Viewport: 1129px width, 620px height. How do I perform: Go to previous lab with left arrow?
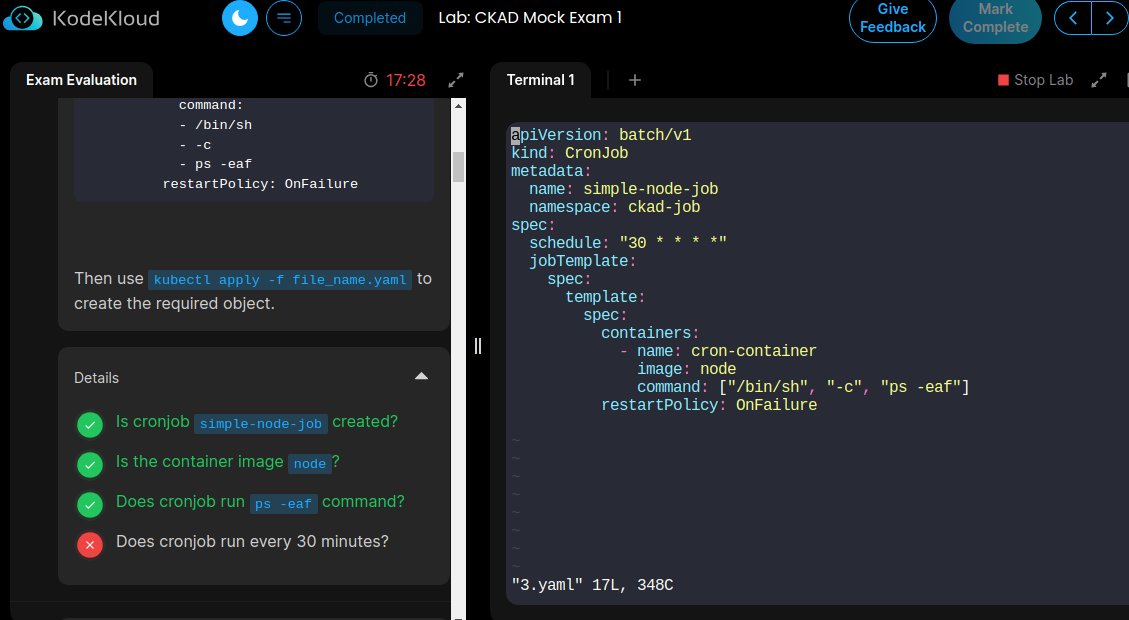pyautogui.click(x=1073, y=18)
